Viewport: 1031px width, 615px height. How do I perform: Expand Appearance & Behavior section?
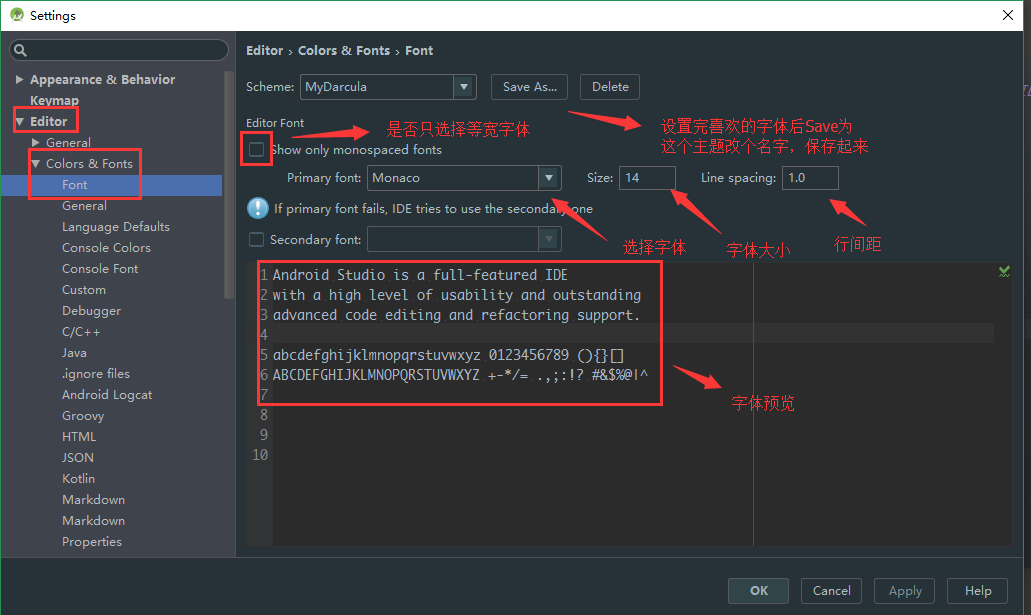click(x=19, y=80)
